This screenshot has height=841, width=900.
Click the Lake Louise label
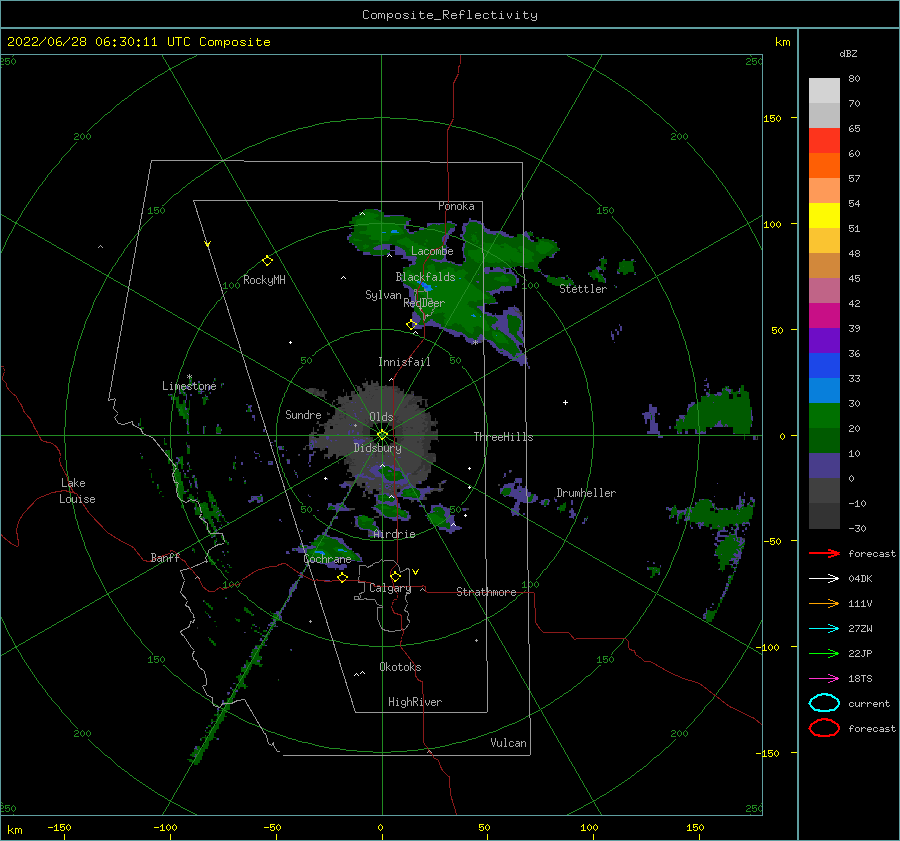[x=77, y=491]
